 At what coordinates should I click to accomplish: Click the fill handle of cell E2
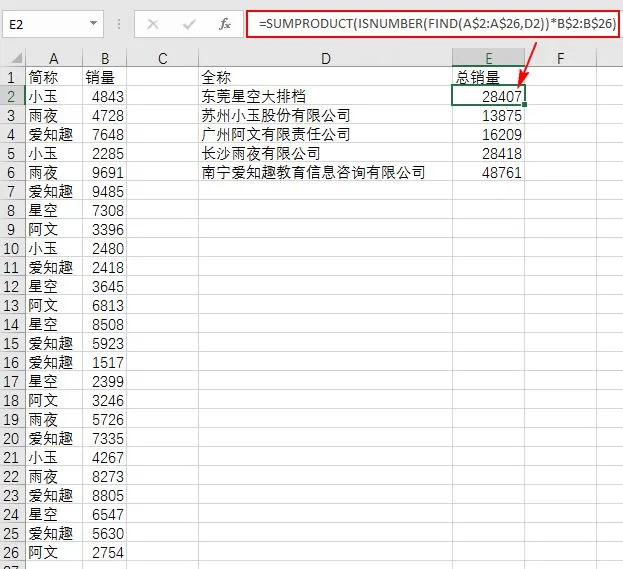click(524, 105)
